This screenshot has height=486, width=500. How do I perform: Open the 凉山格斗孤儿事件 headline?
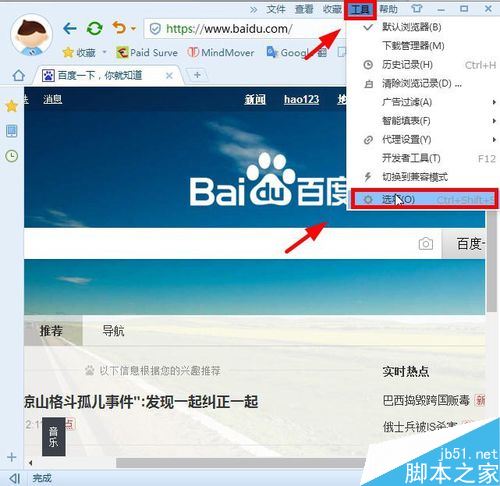coord(141,402)
